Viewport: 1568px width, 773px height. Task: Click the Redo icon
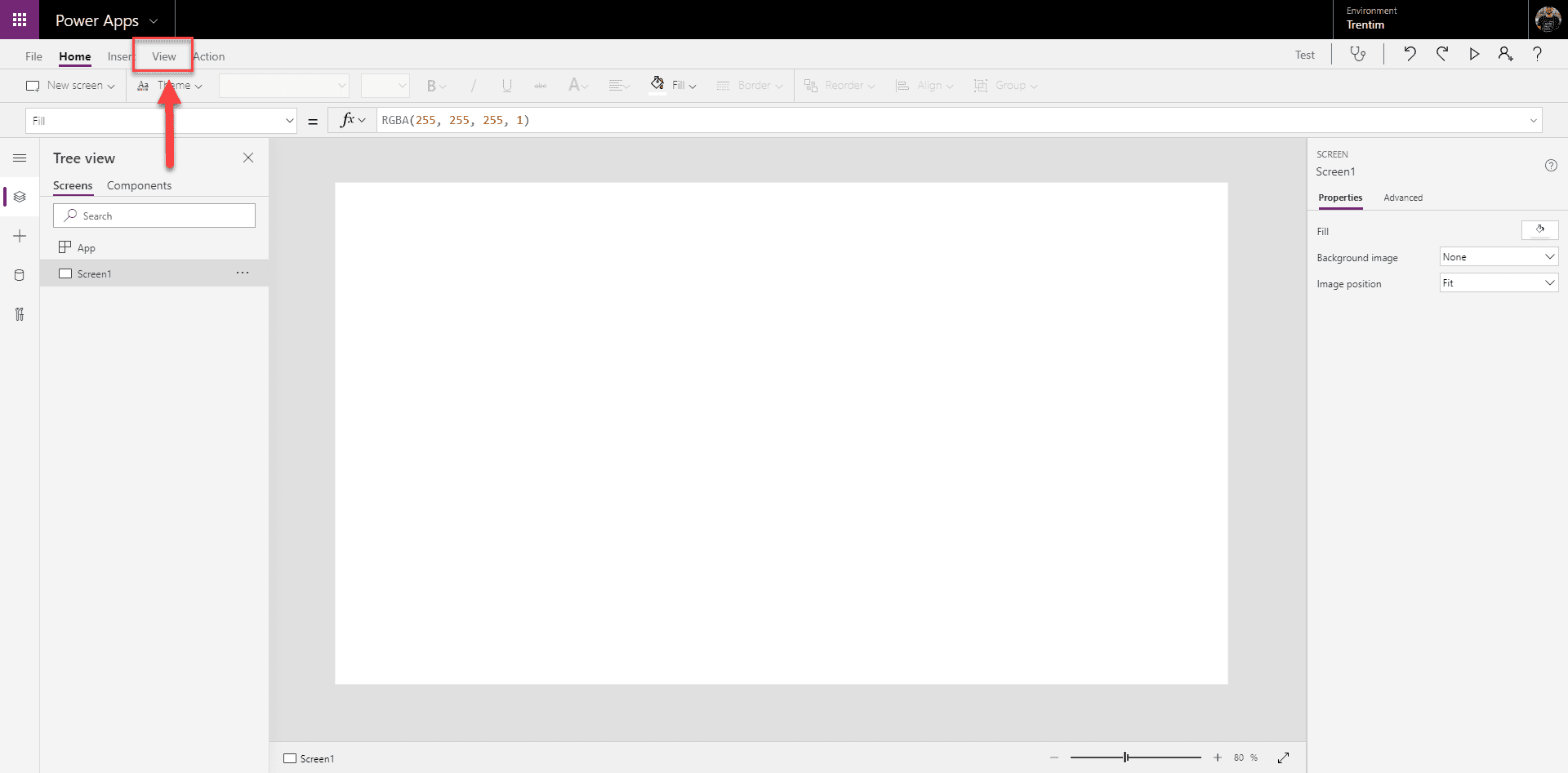pyautogui.click(x=1442, y=54)
